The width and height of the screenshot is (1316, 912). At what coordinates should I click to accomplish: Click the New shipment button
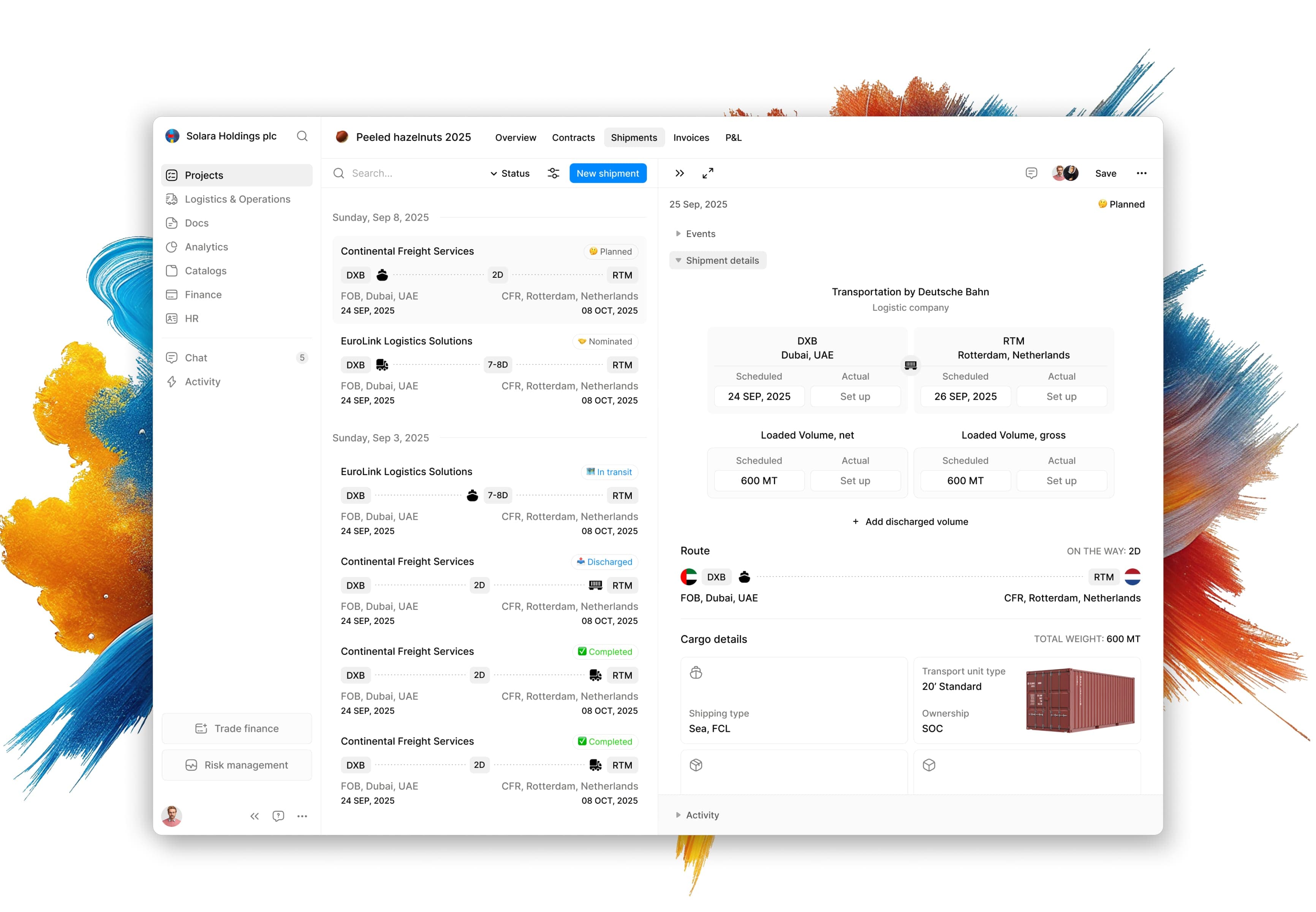point(608,173)
